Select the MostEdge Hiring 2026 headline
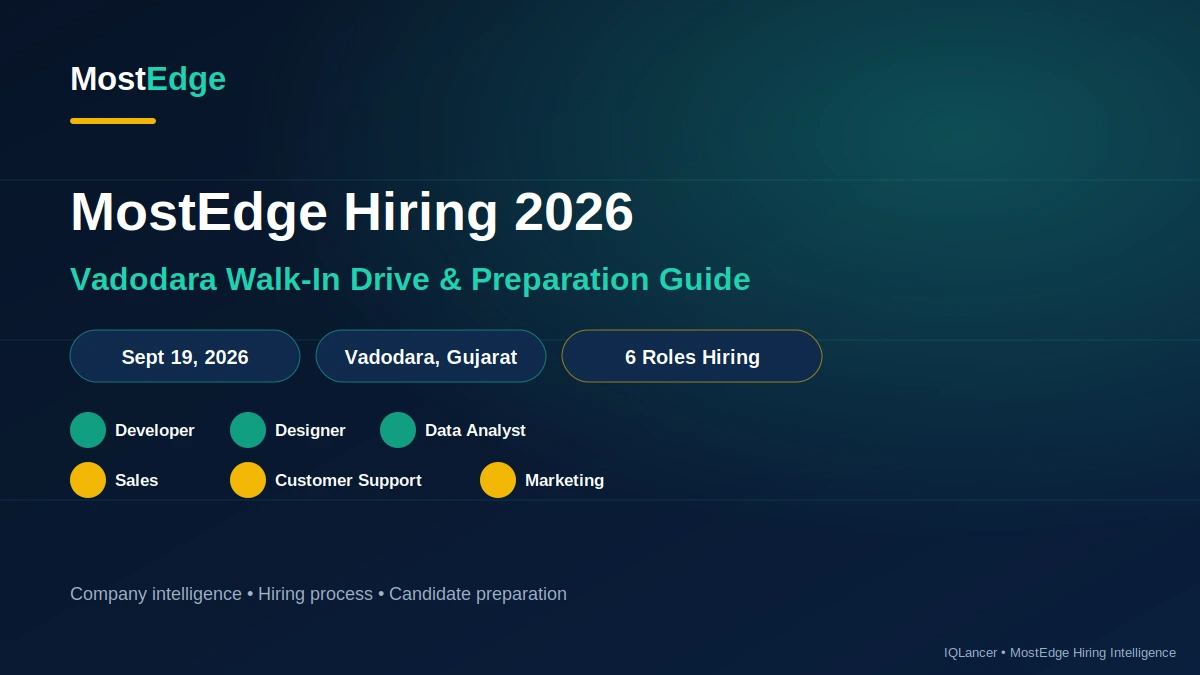This screenshot has width=1200, height=675. coord(352,212)
